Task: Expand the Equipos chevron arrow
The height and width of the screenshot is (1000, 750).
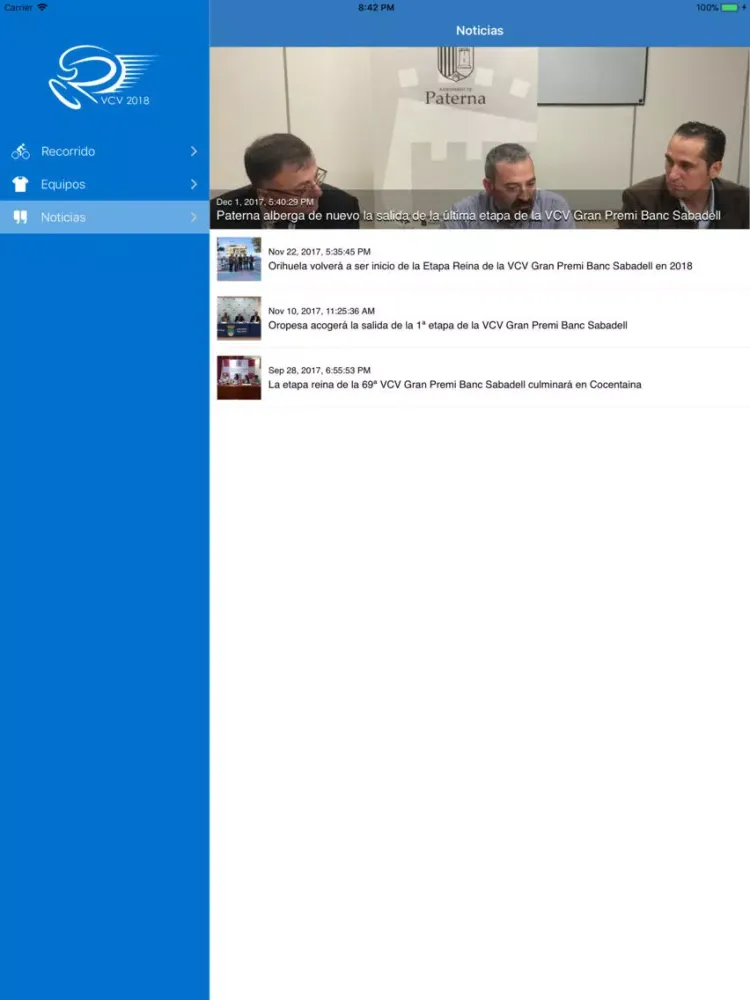Action: tap(194, 184)
